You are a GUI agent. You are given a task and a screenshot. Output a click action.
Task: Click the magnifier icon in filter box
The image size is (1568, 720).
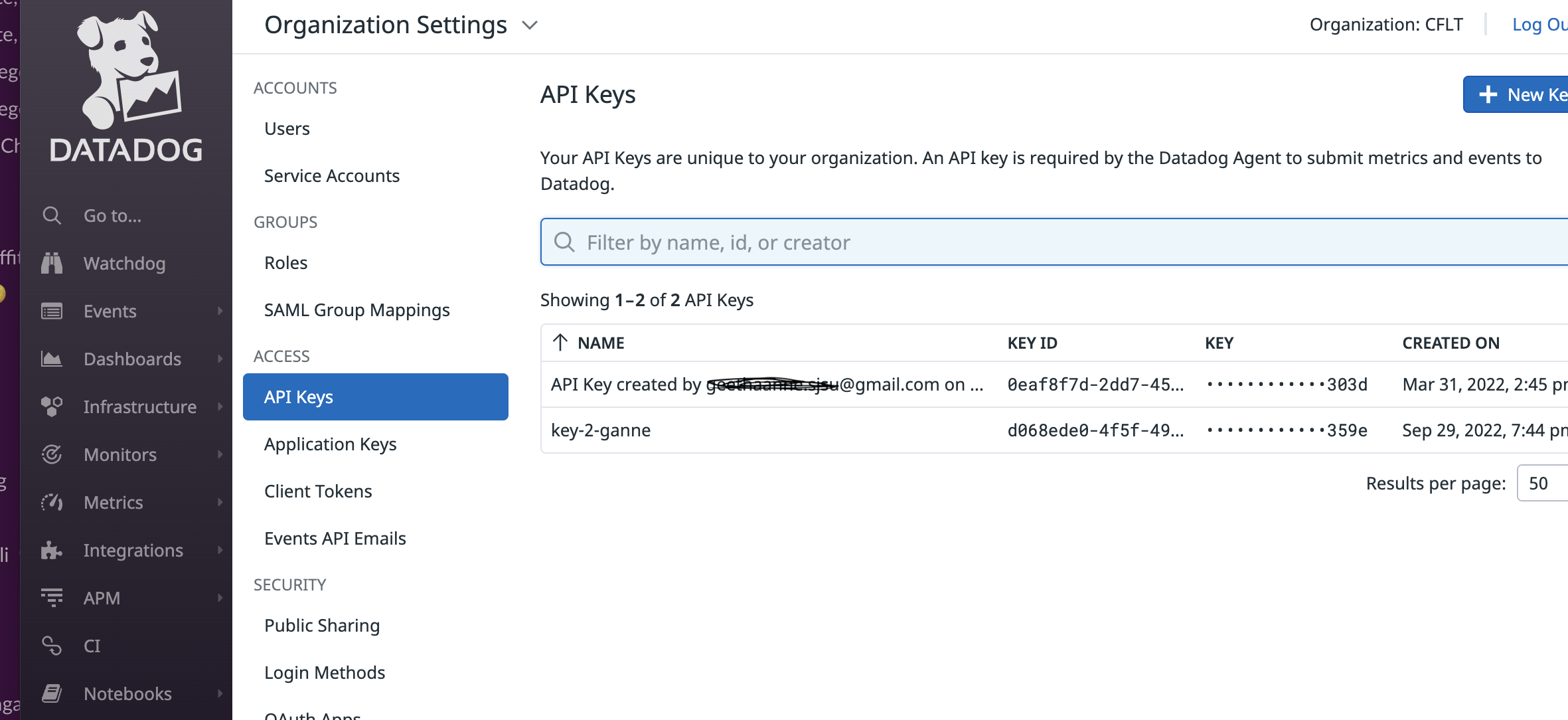(564, 242)
